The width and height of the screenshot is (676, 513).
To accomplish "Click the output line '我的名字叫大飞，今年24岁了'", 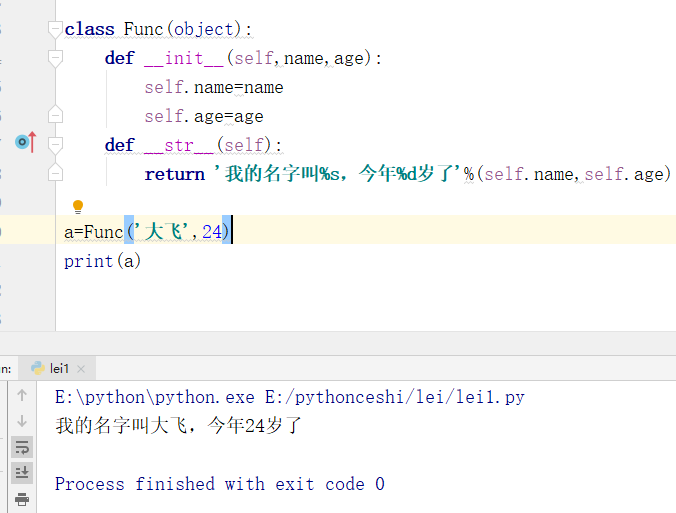I will click(x=178, y=425).
